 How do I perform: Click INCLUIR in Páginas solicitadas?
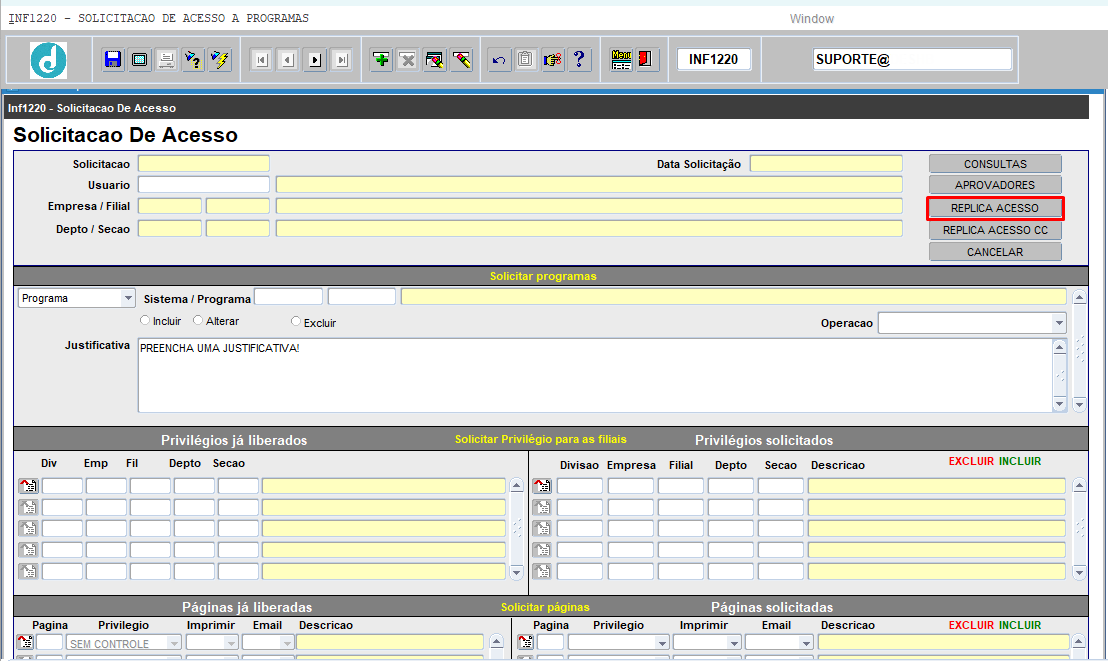(1020, 625)
